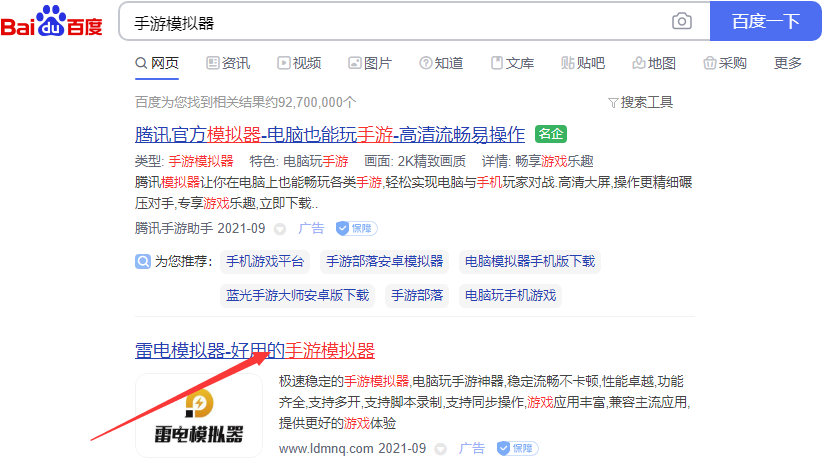This screenshot has height=473, width=828.
Task: Open 搜索工具 filter options
Action: [x=640, y=102]
